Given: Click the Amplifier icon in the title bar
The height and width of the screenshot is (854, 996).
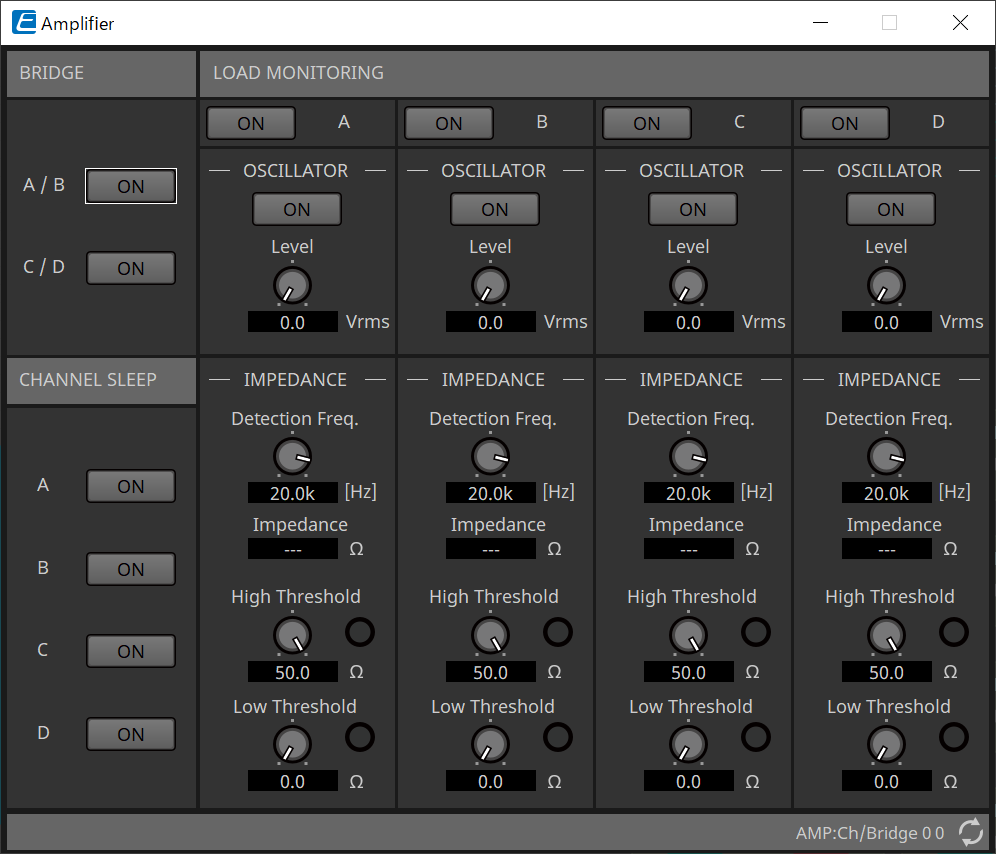Looking at the screenshot, I should [x=22, y=22].
